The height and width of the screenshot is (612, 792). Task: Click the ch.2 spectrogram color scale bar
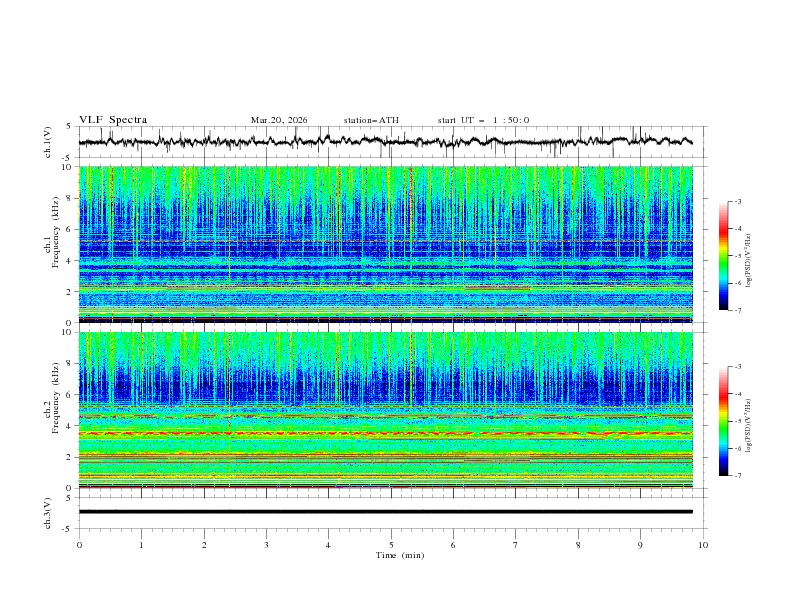click(x=723, y=421)
